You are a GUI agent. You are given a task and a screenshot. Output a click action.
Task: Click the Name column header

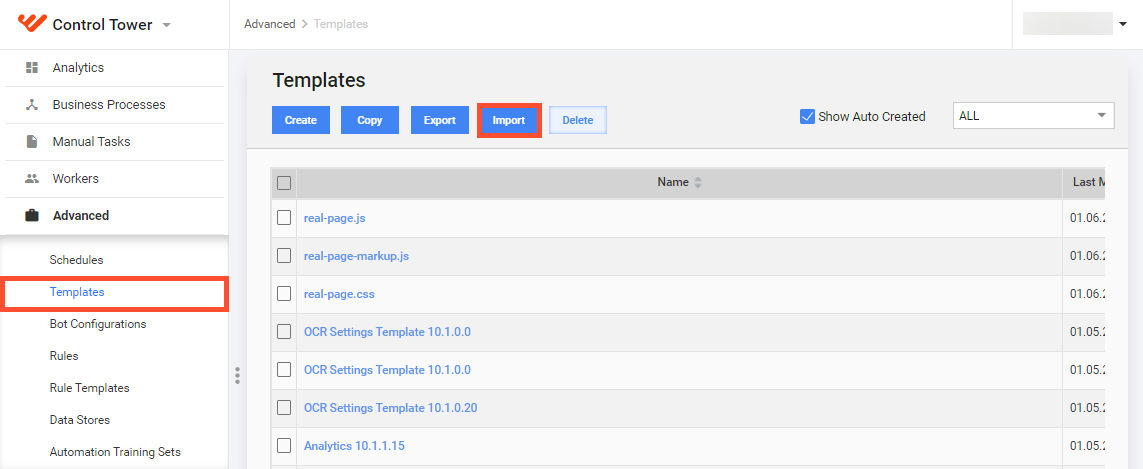click(x=679, y=182)
